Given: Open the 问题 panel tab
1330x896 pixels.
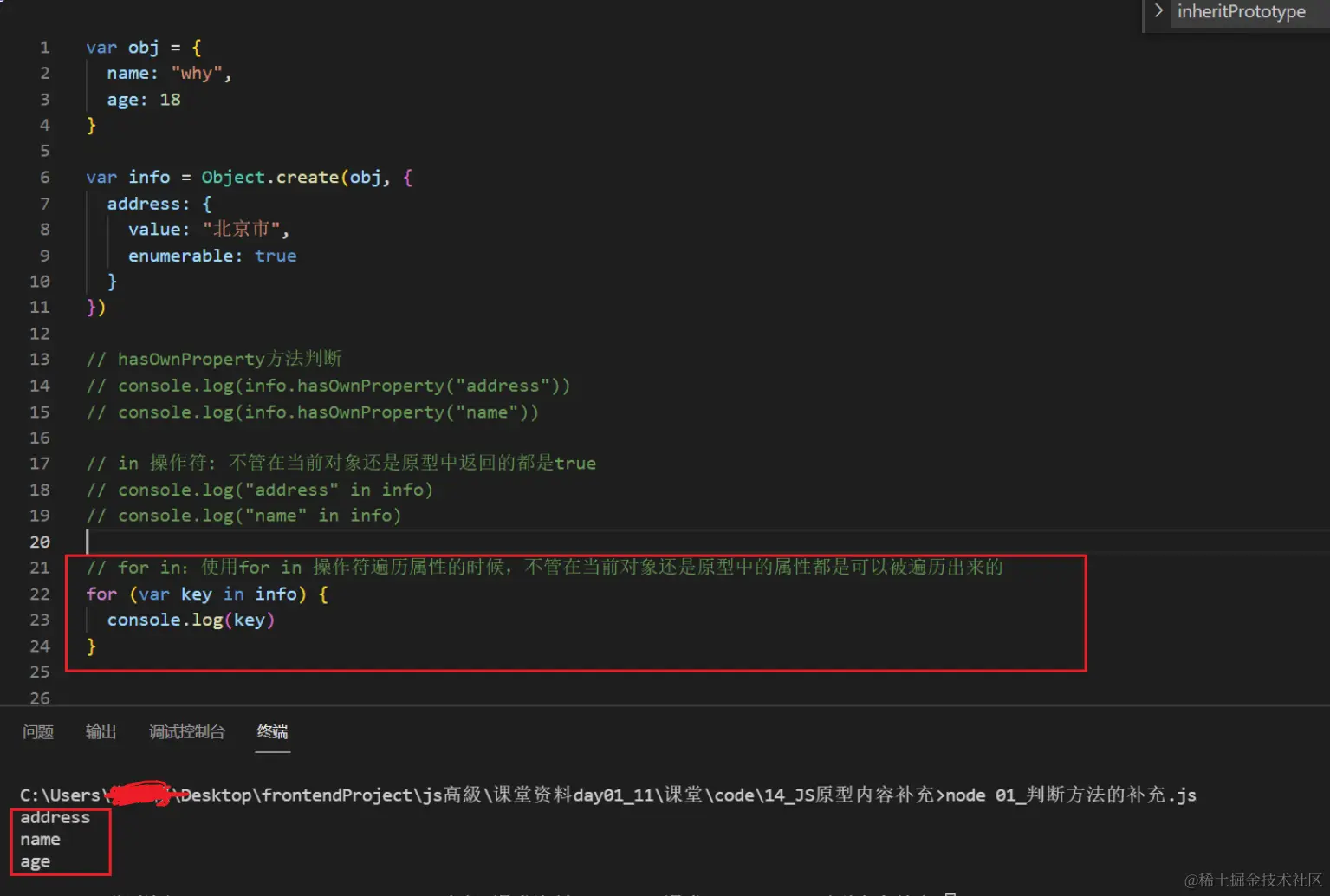Looking at the screenshot, I should pos(38,732).
